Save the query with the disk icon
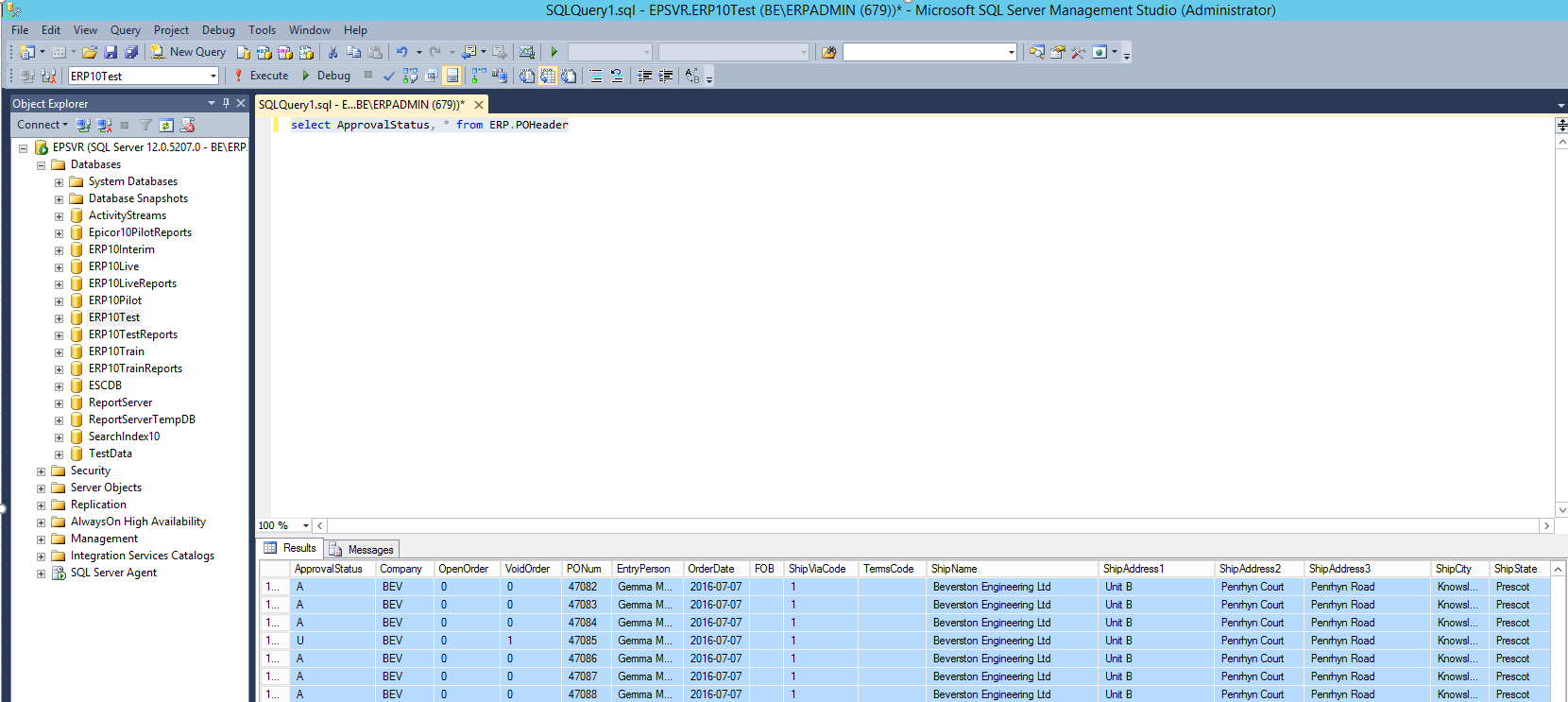Image resolution: width=1568 pixels, height=702 pixels. click(x=111, y=52)
